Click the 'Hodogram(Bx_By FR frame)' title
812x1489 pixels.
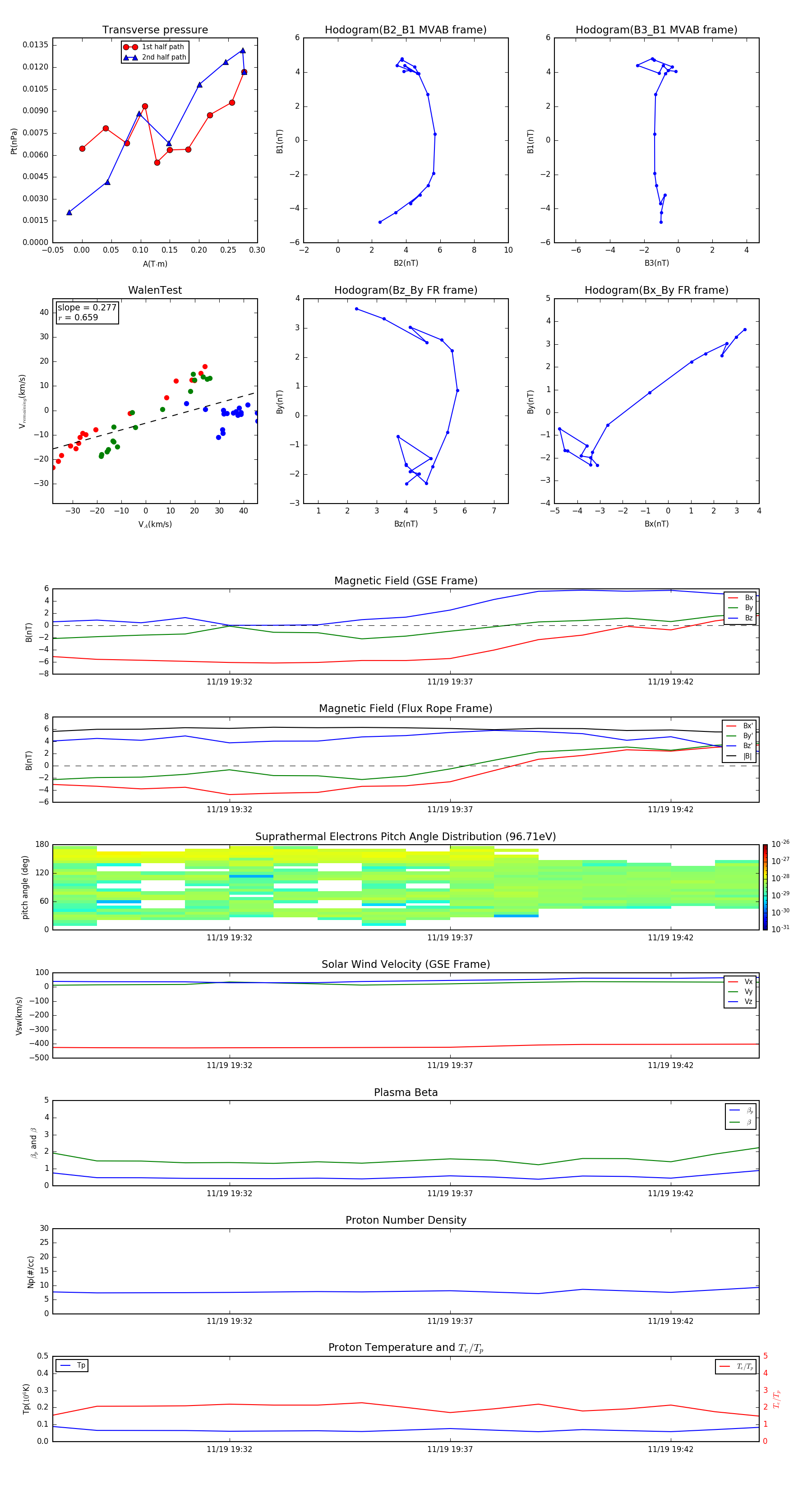[x=656, y=290]
